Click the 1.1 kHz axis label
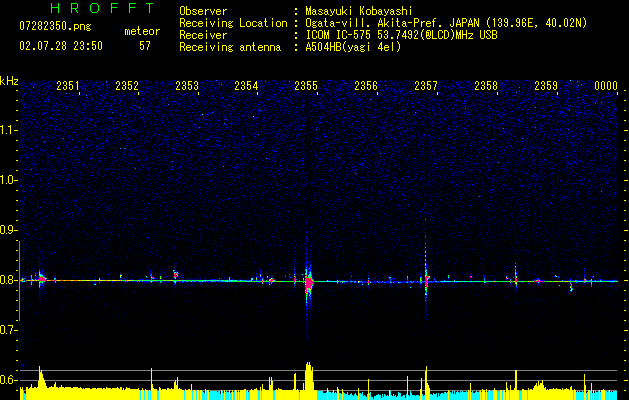 [x=8, y=130]
